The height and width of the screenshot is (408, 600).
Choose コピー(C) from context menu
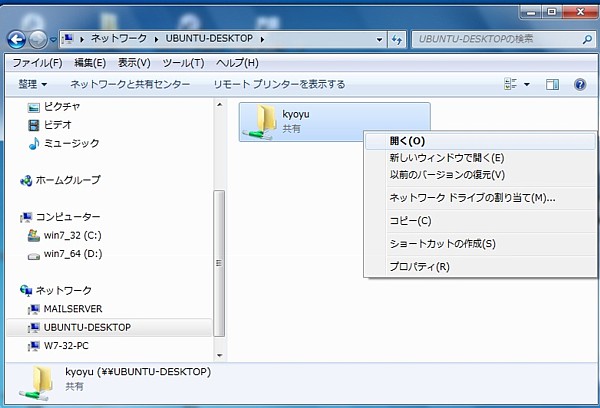pos(480,221)
